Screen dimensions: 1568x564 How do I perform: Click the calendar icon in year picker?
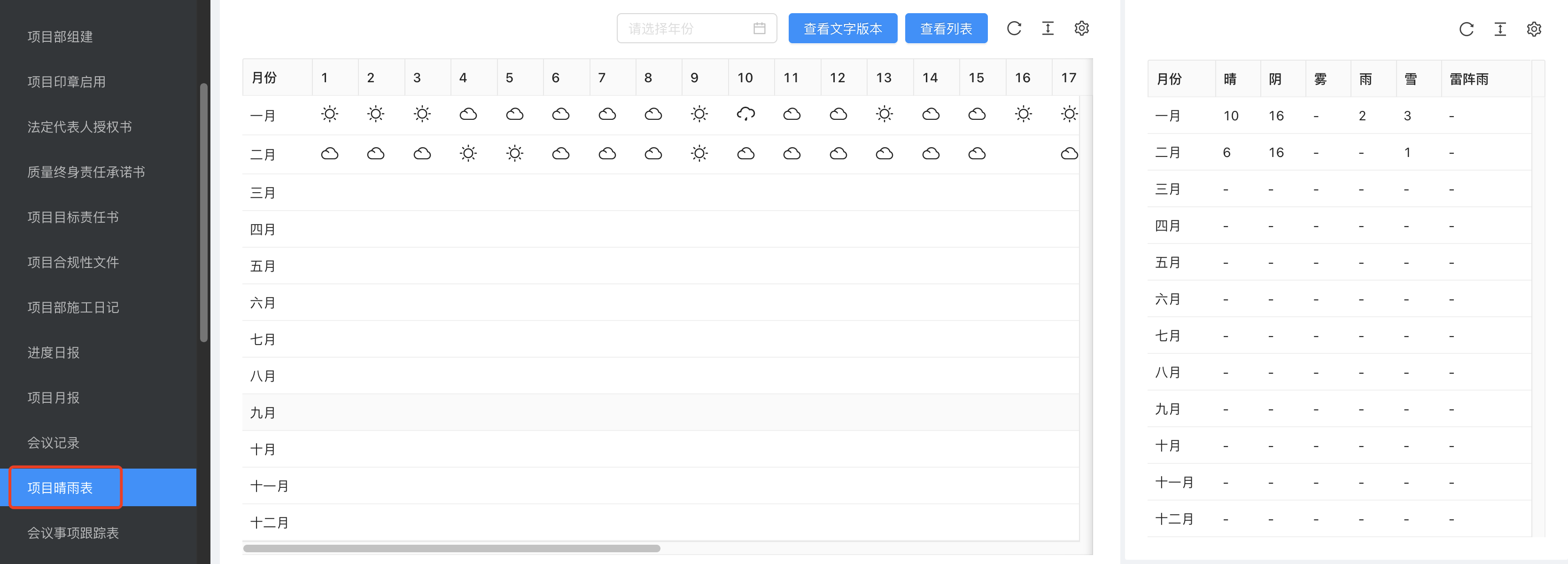pyautogui.click(x=759, y=28)
